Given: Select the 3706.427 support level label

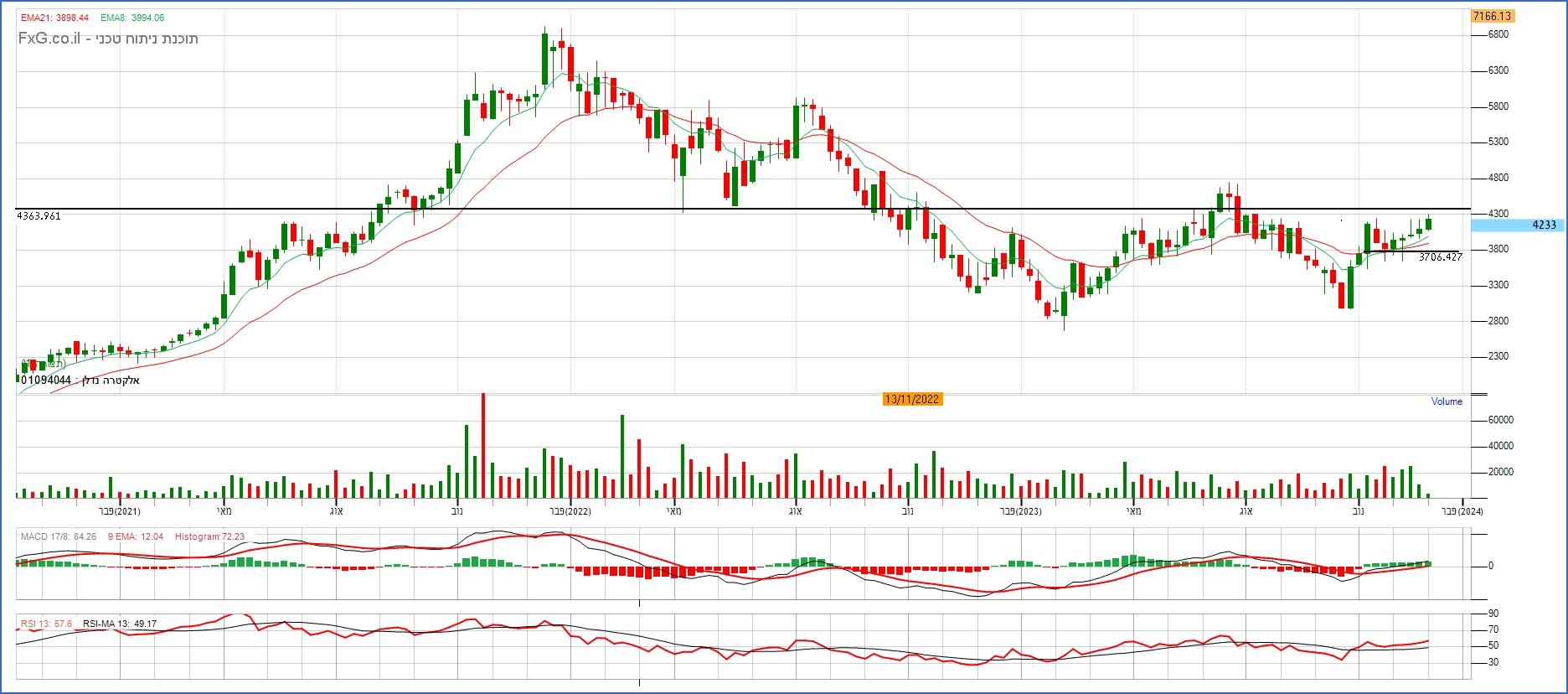Looking at the screenshot, I should click(x=1440, y=257).
